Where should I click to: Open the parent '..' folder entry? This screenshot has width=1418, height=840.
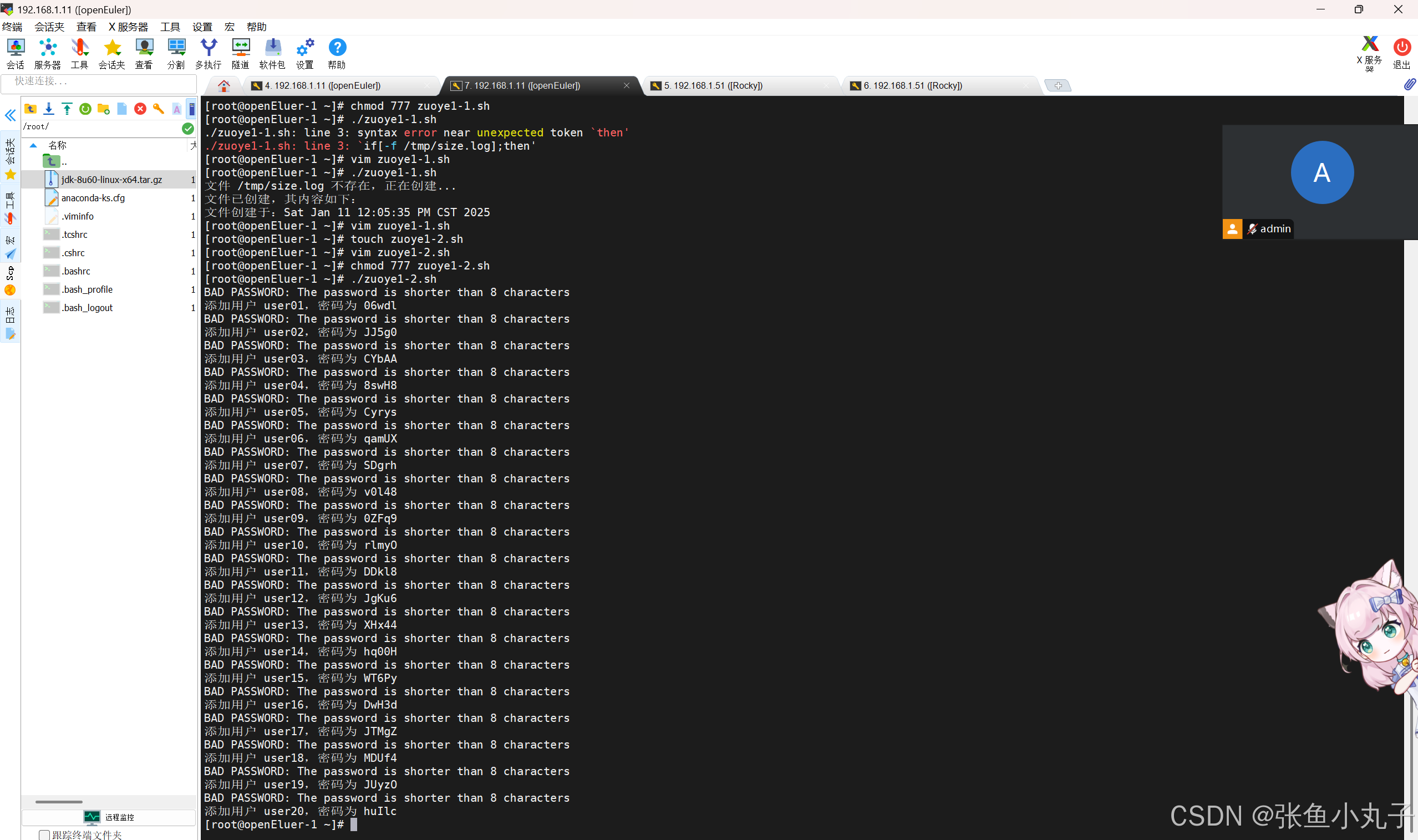[x=57, y=162]
